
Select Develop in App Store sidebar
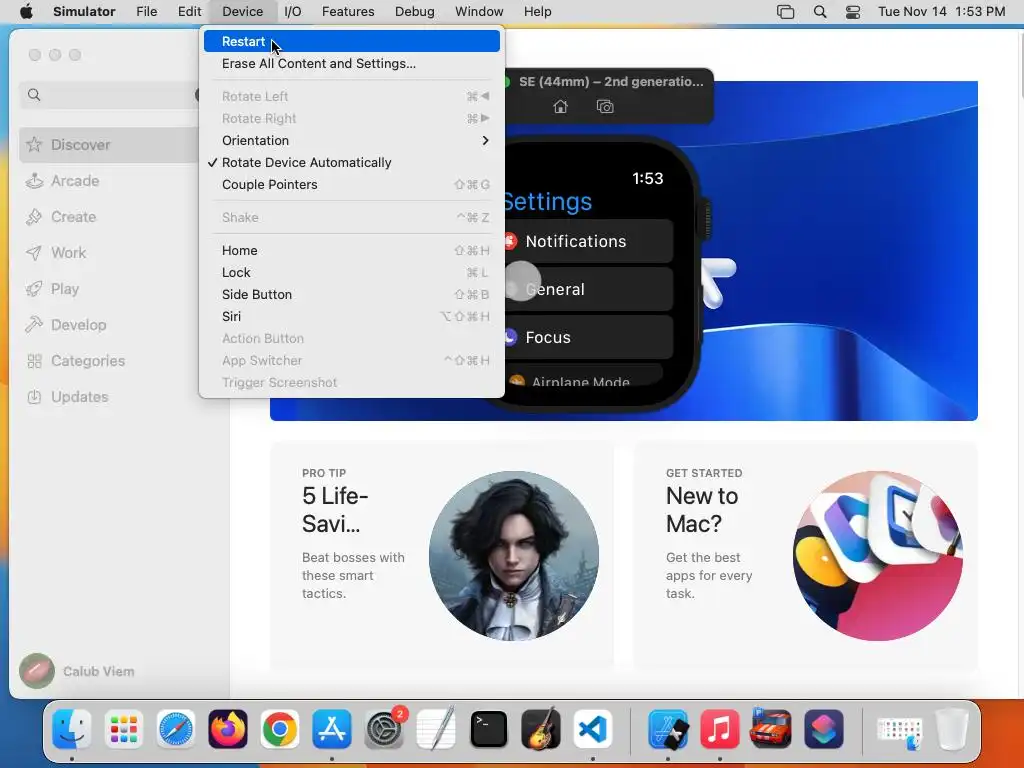click(x=109, y=325)
